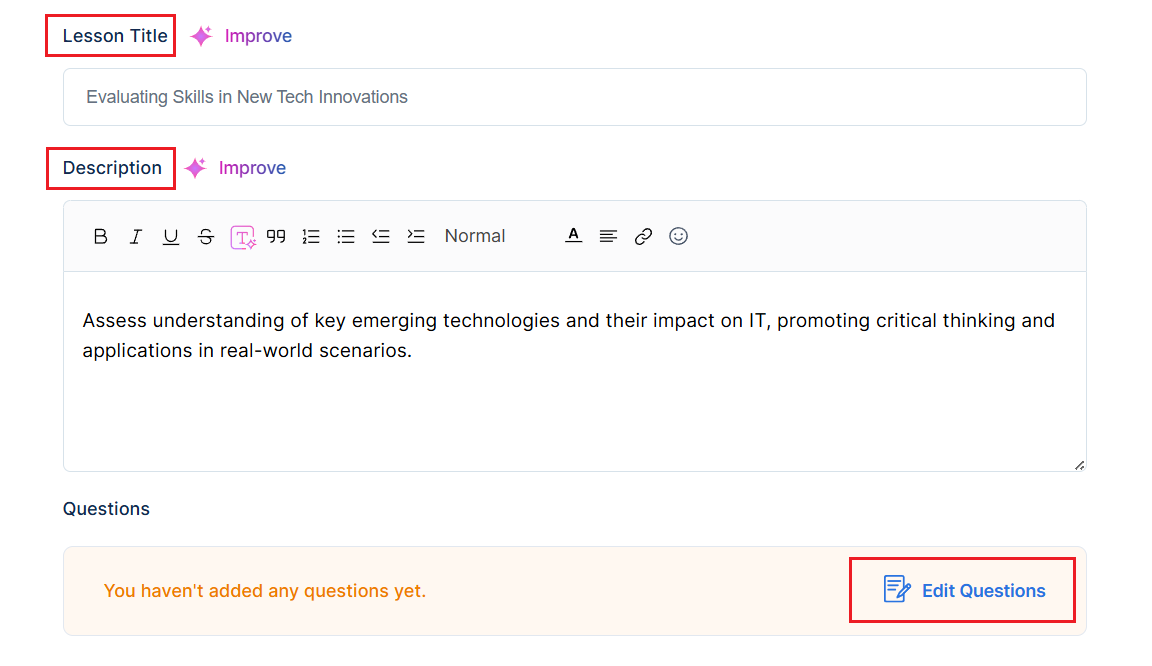Apply italic formatting in the toolbar
Screen dimensions: 1152x666
point(136,236)
